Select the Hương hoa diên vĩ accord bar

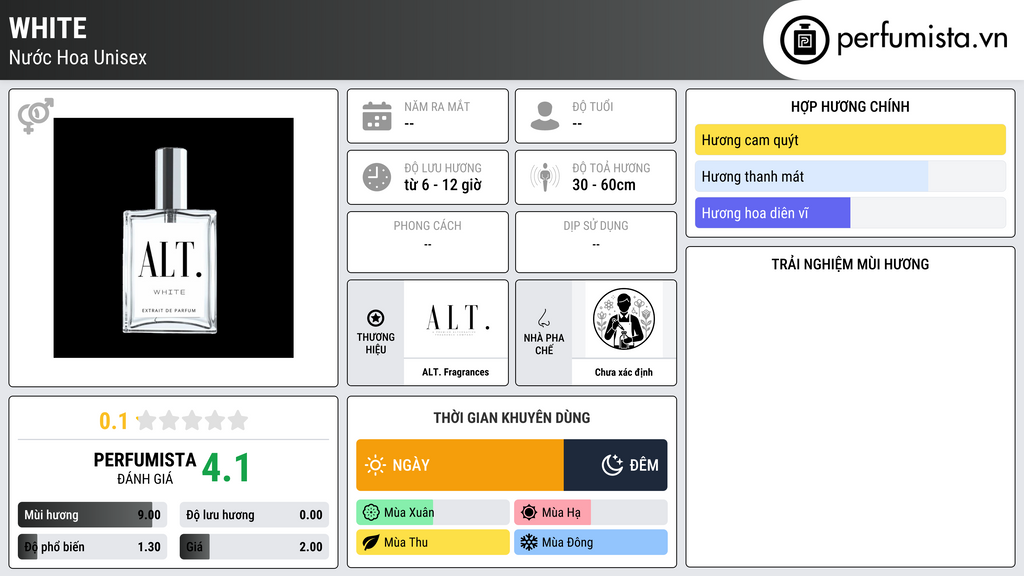[x=850, y=213]
